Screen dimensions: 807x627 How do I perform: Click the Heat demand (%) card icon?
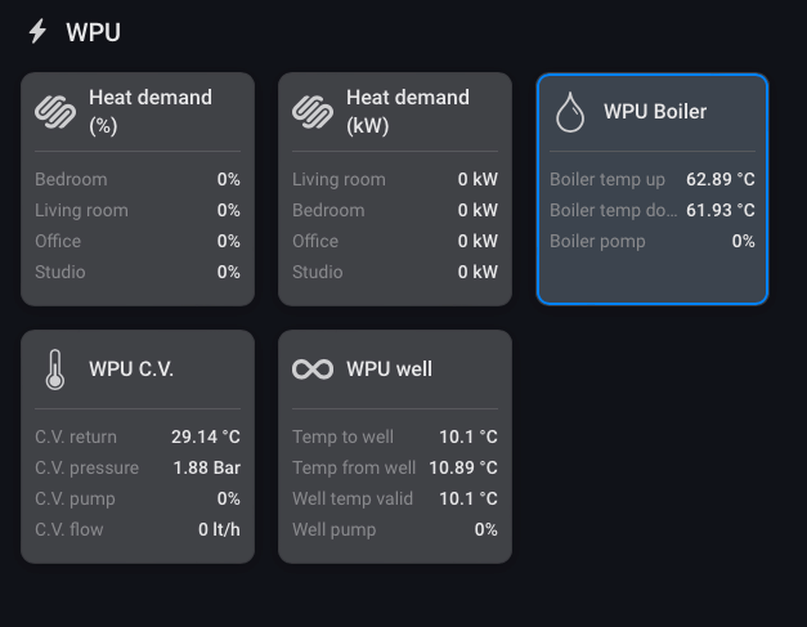(55, 112)
